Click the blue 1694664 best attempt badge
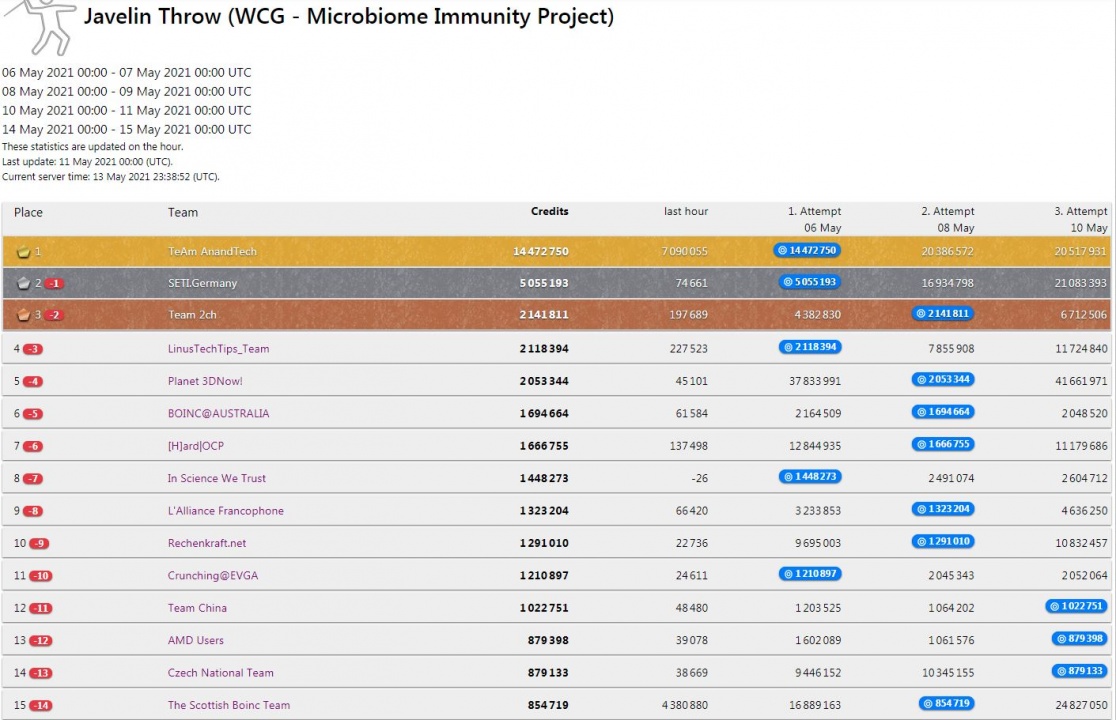 click(x=943, y=412)
